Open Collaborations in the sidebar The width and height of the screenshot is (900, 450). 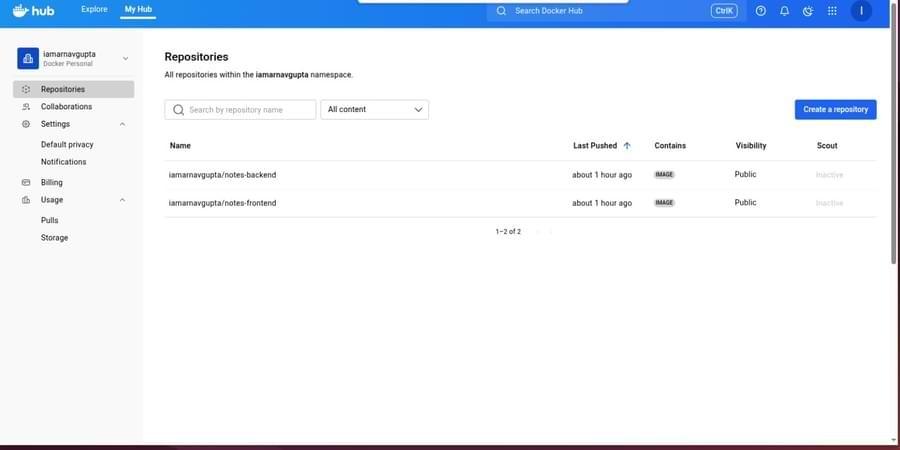click(x=66, y=107)
